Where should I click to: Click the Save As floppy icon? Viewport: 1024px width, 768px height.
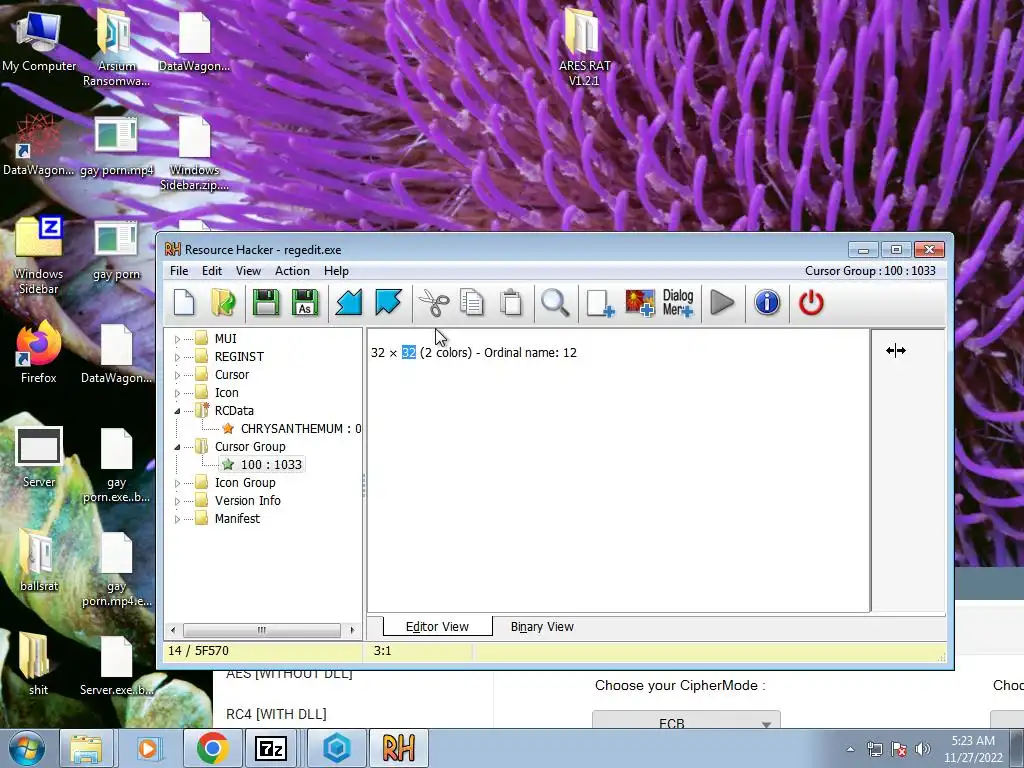(x=305, y=303)
